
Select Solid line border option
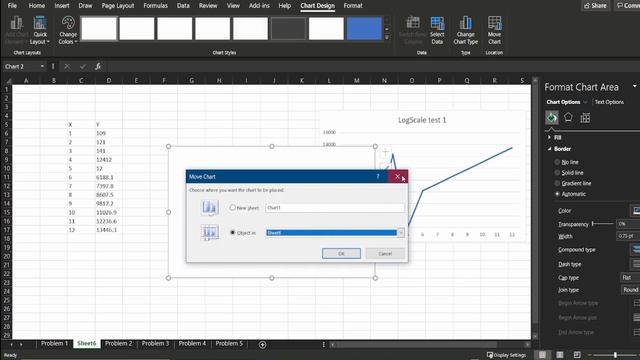point(557,173)
